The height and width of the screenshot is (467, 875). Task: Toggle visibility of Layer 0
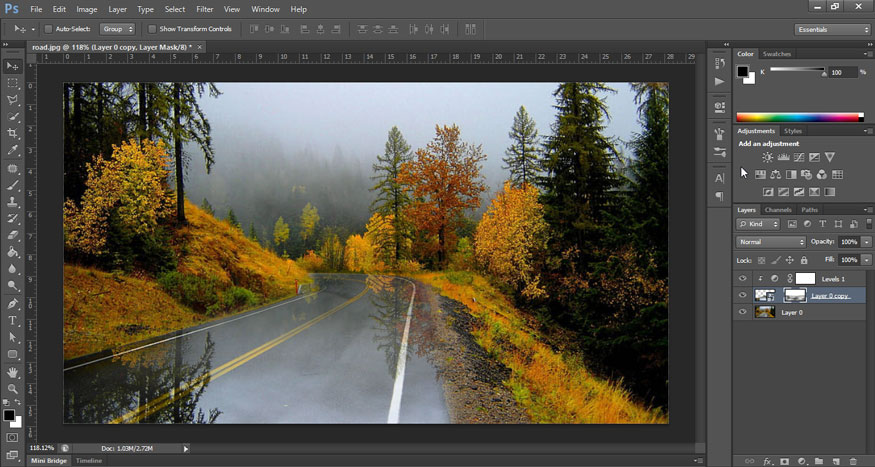point(742,312)
